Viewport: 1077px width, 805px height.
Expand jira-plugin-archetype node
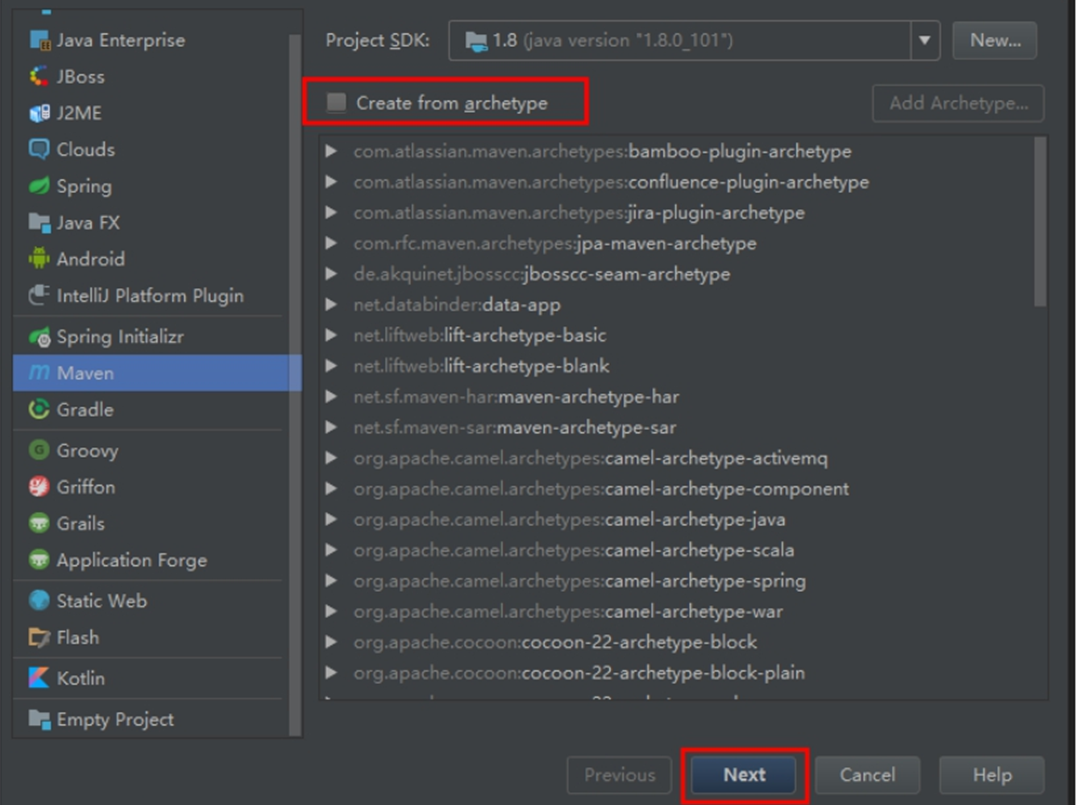pyautogui.click(x=331, y=212)
